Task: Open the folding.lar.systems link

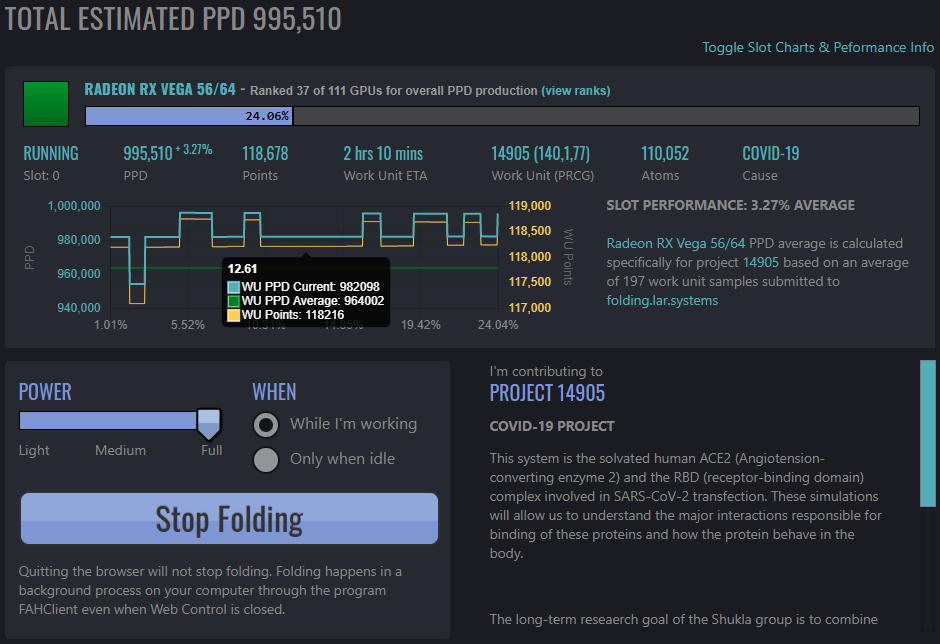Action: pos(662,300)
